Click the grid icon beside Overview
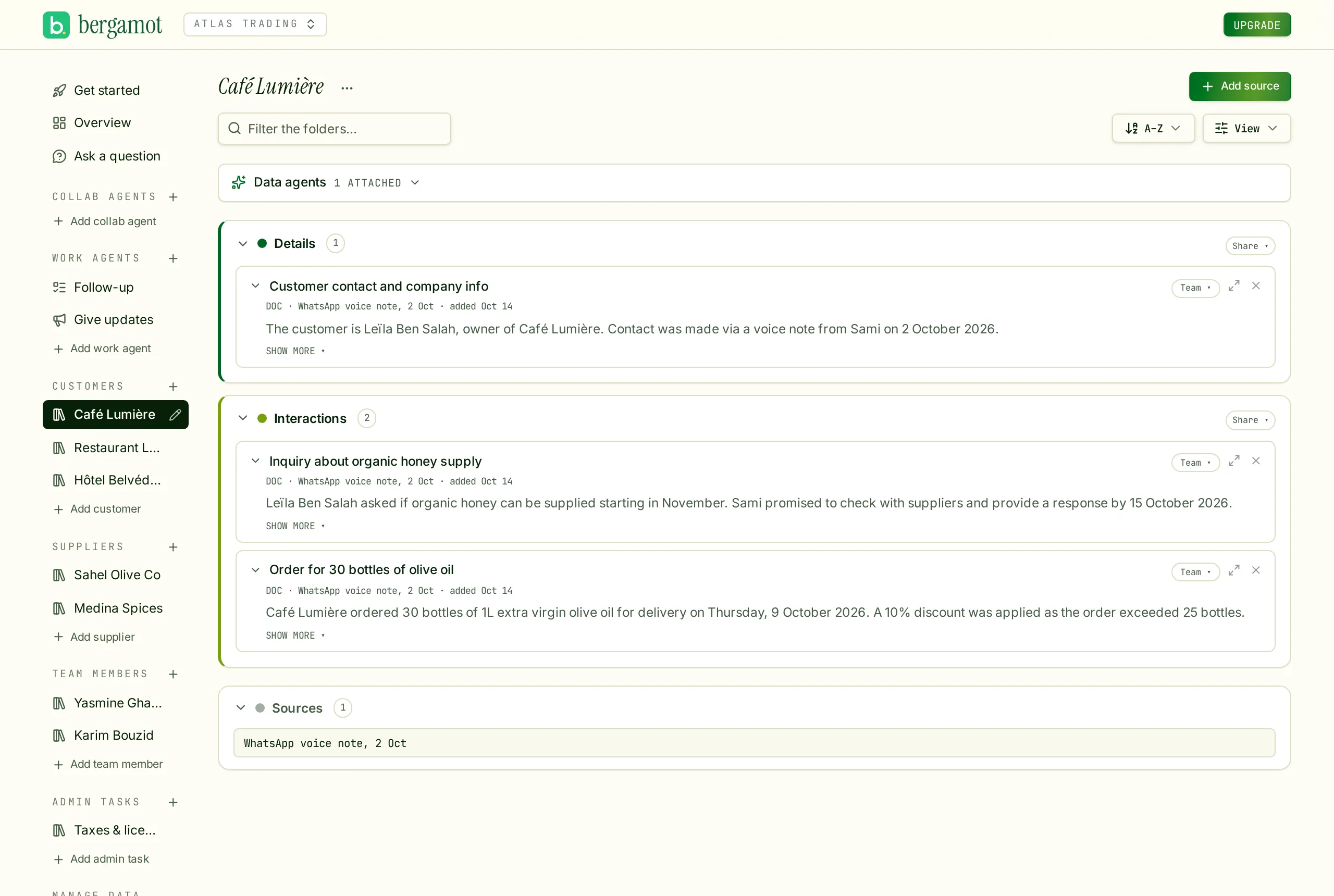The width and height of the screenshot is (1334, 896). pyautogui.click(x=59, y=123)
